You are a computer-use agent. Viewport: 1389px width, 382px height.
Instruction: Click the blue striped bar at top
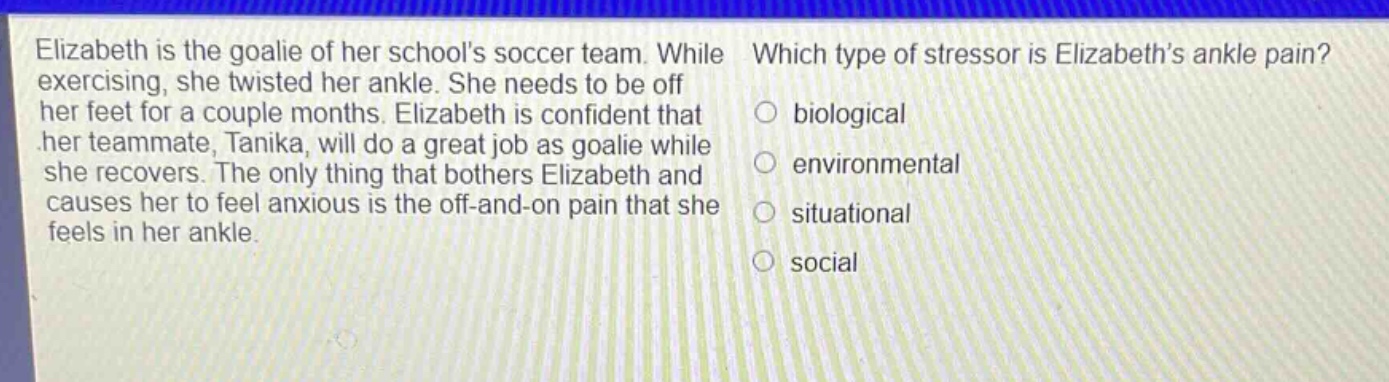click(x=694, y=9)
